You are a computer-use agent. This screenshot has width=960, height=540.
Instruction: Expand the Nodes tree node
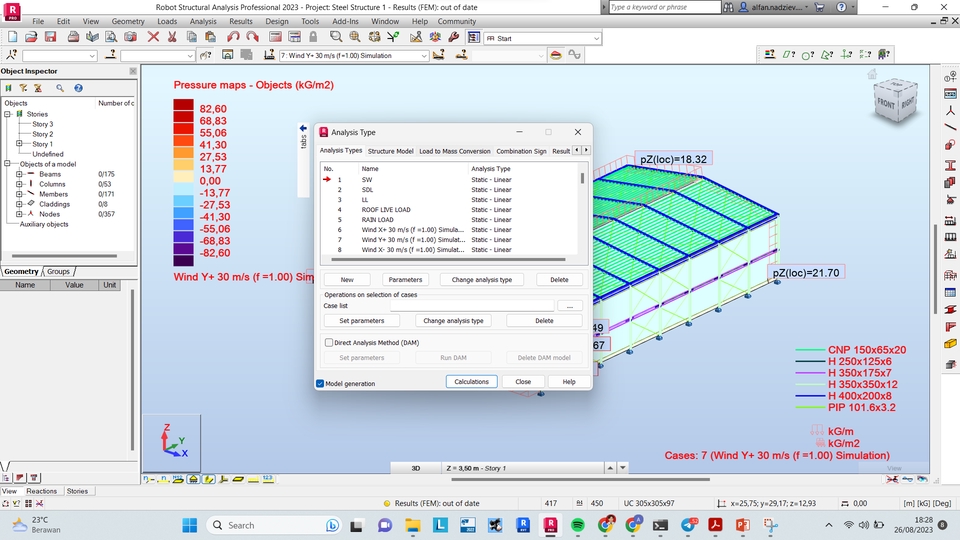coord(19,214)
